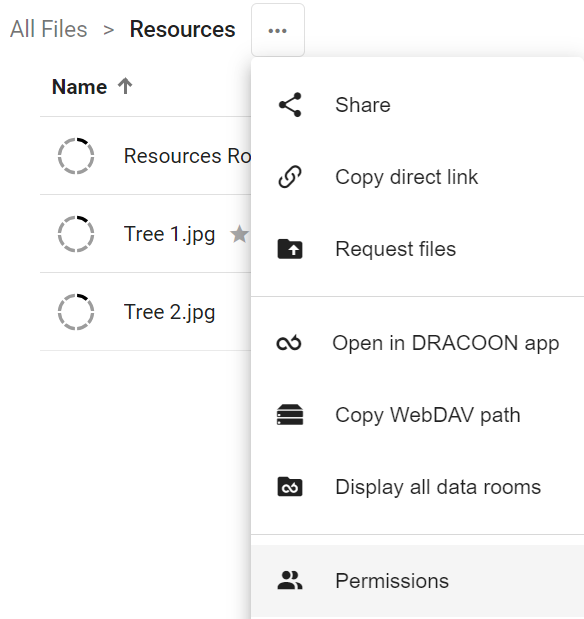This screenshot has width=584, height=619.
Task: Click the DRACOON infinity logo icon
Action: click(289, 343)
